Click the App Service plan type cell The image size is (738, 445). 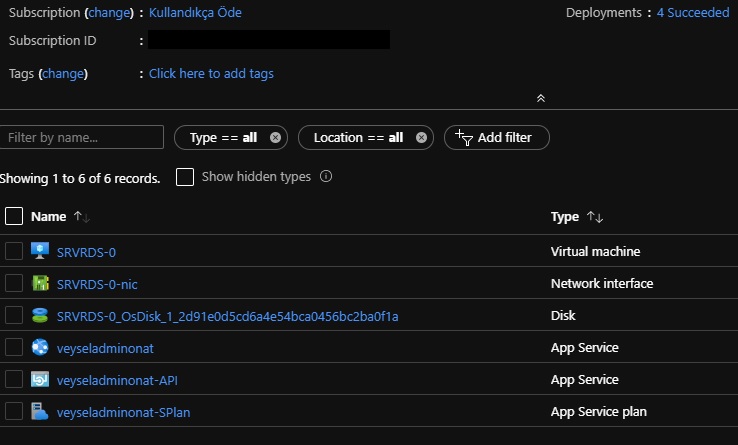coord(599,412)
